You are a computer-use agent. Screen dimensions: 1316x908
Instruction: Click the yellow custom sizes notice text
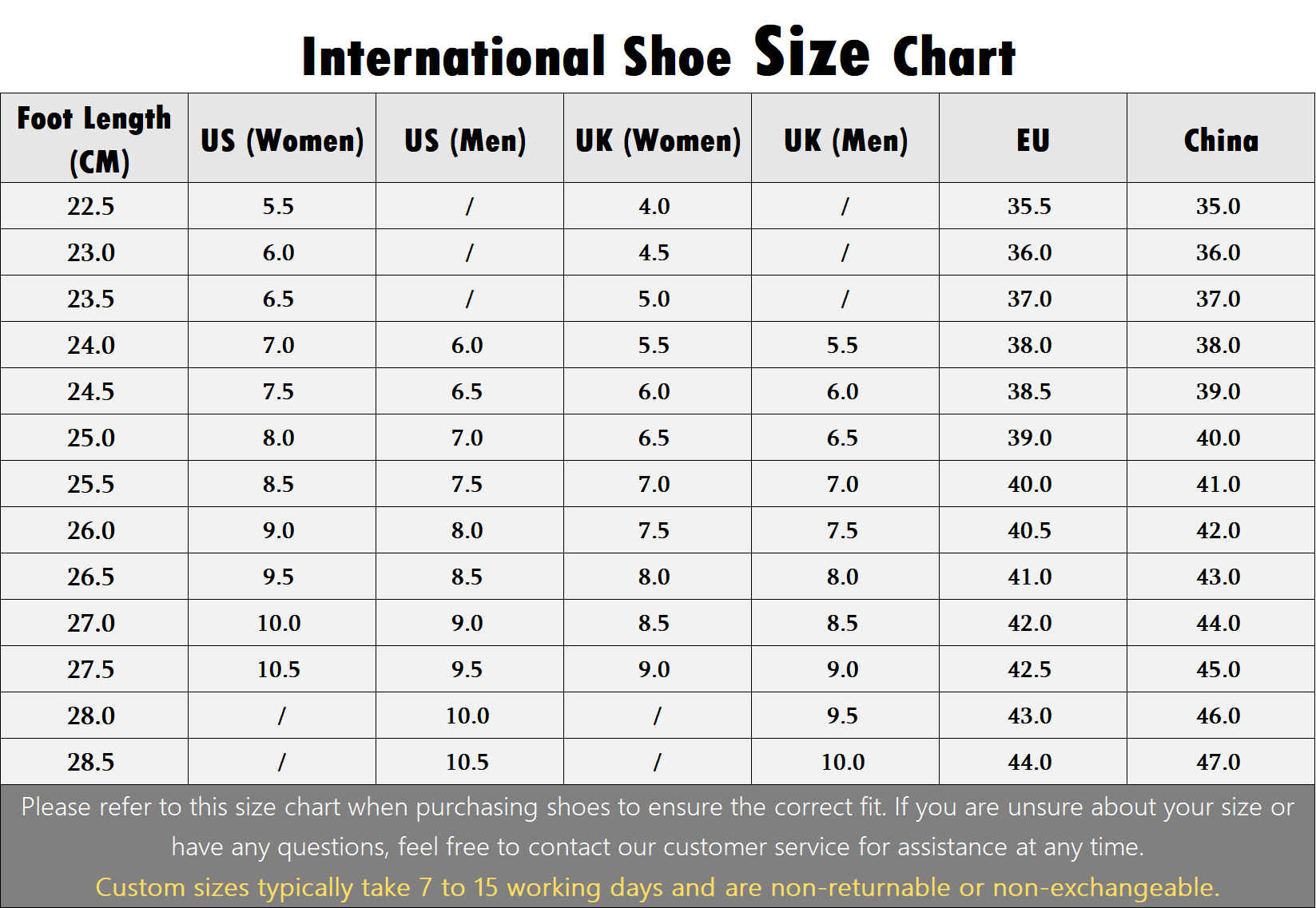(x=658, y=887)
